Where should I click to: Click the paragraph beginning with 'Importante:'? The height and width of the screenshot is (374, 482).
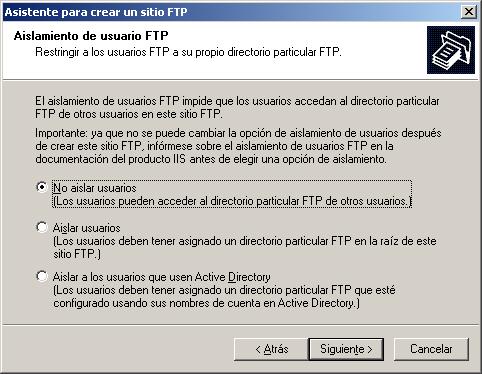click(238, 146)
